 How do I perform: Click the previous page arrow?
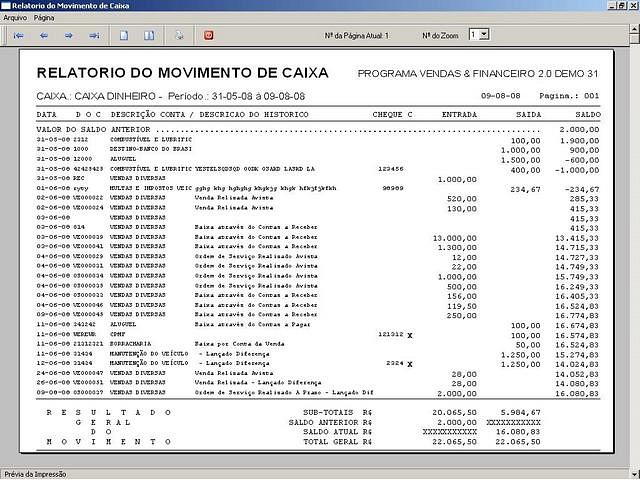tap(43, 35)
